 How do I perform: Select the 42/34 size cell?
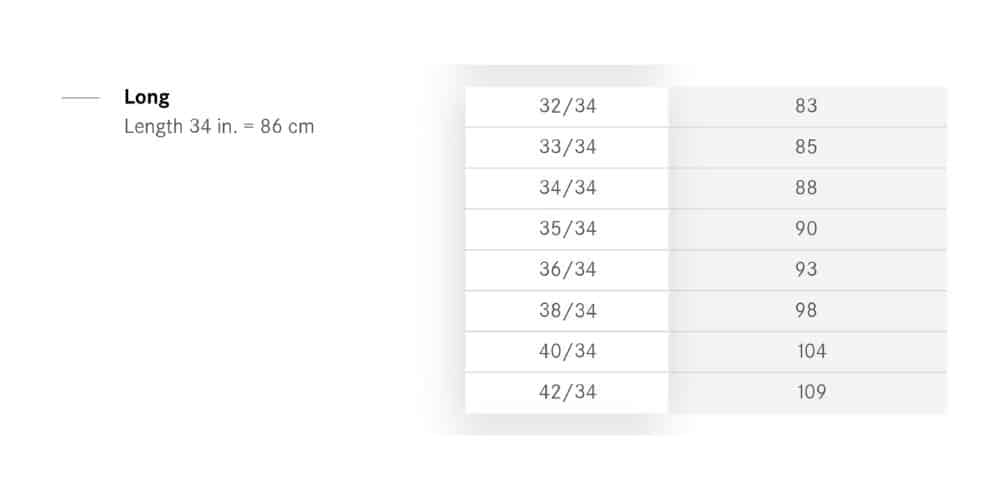point(567,393)
